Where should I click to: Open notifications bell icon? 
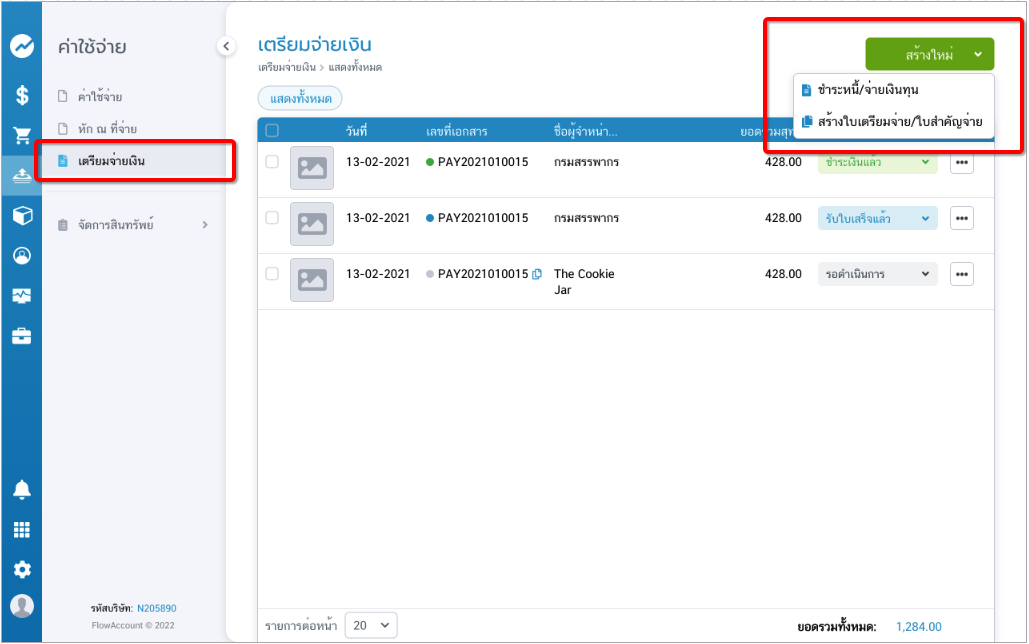point(21,489)
